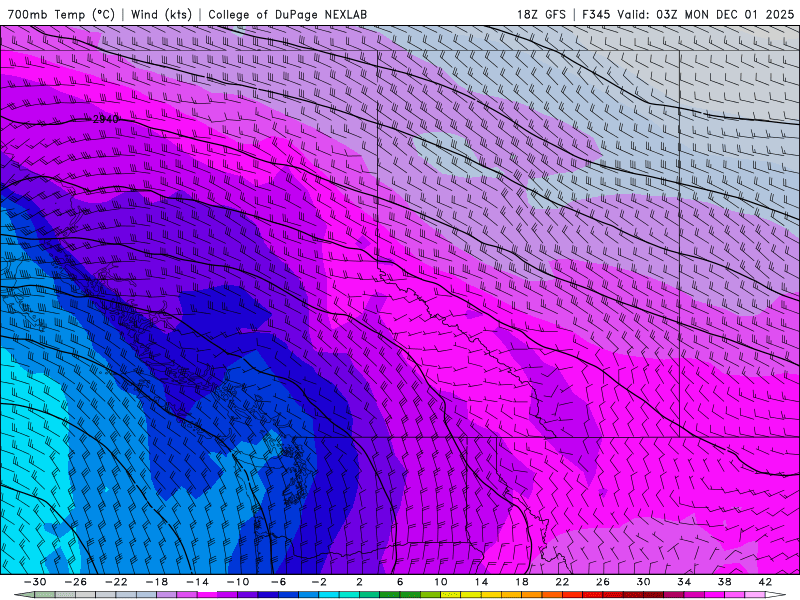Screen dimensions: 800x600
Task: Click the left arrow end of the color bar
Action: 24,595
